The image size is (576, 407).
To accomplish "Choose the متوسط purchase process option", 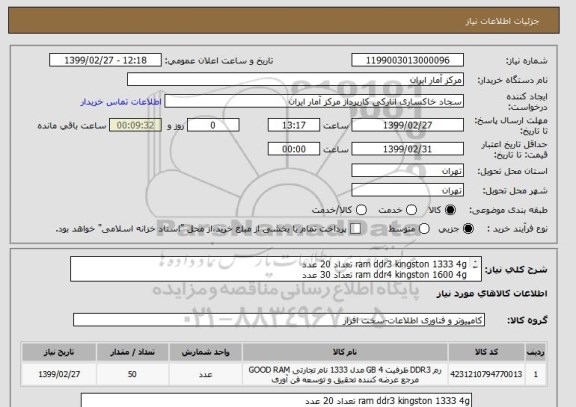I will coord(424,229).
